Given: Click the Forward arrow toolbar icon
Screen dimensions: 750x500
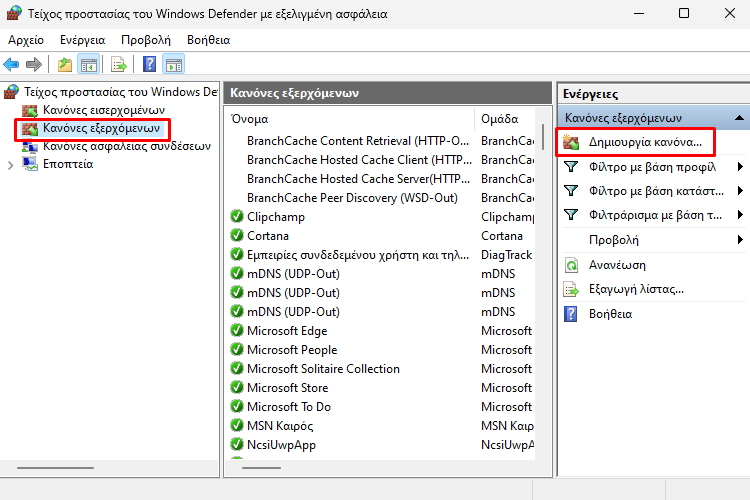Looking at the screenshot, I should pos(33,64).
